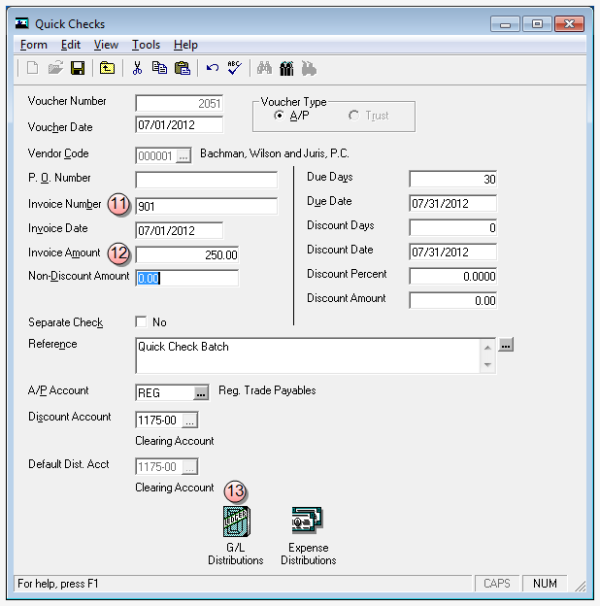
Task: Click down arrow of Reference scrollbar
Action: 488,365
